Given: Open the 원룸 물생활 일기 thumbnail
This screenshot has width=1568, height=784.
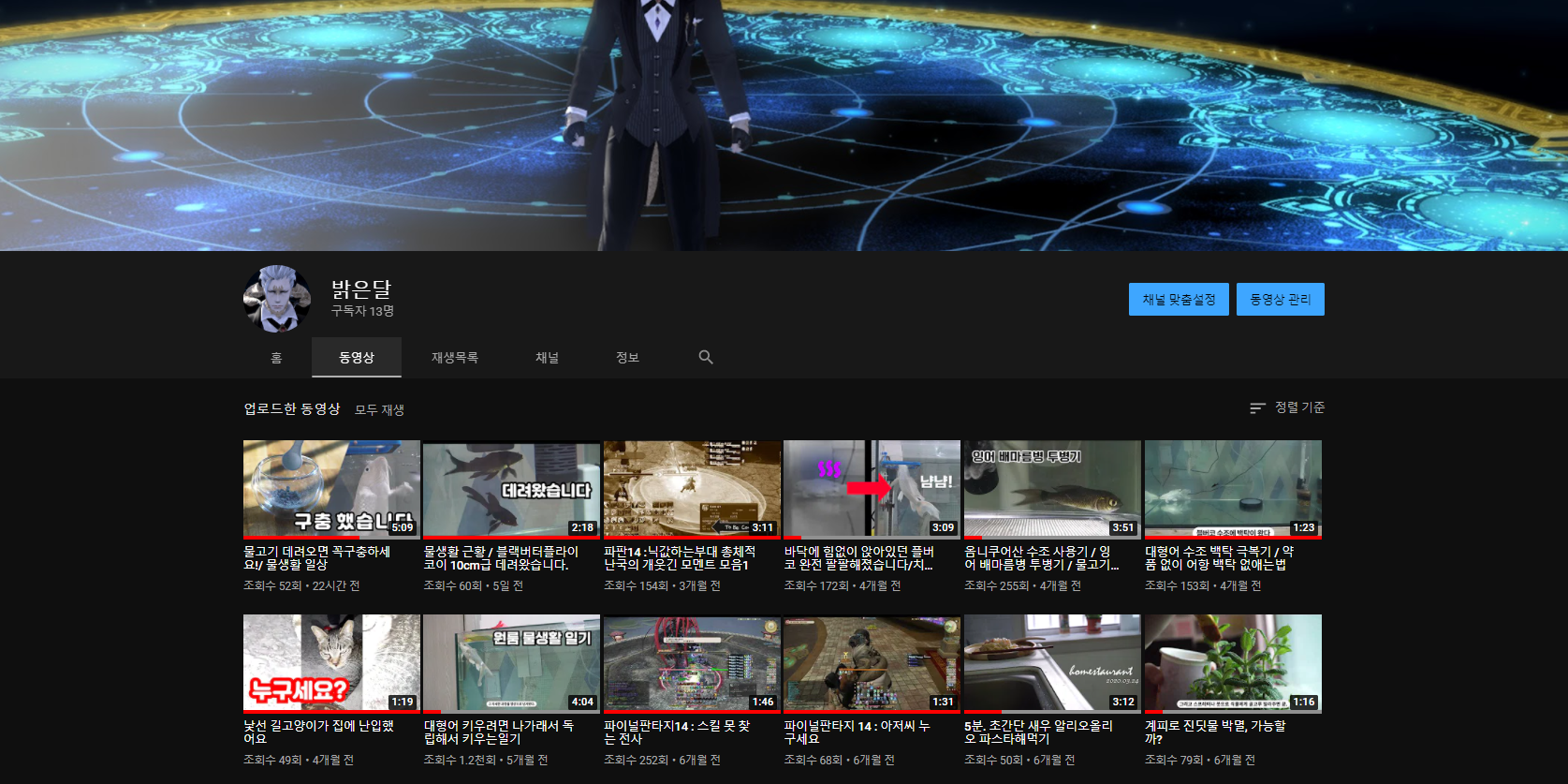Looking at the screenshot, I should 511,664.
